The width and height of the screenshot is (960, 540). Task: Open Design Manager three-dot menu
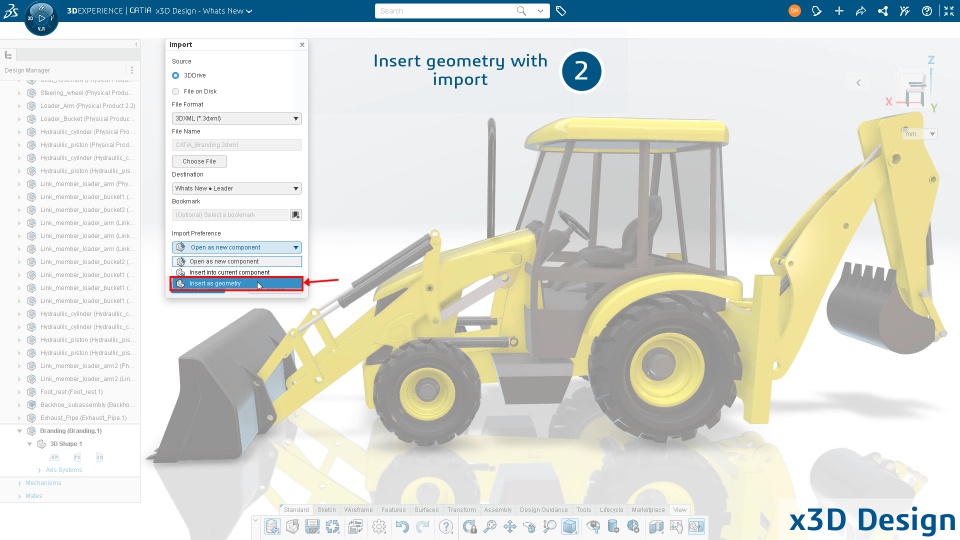click(132, 70)
